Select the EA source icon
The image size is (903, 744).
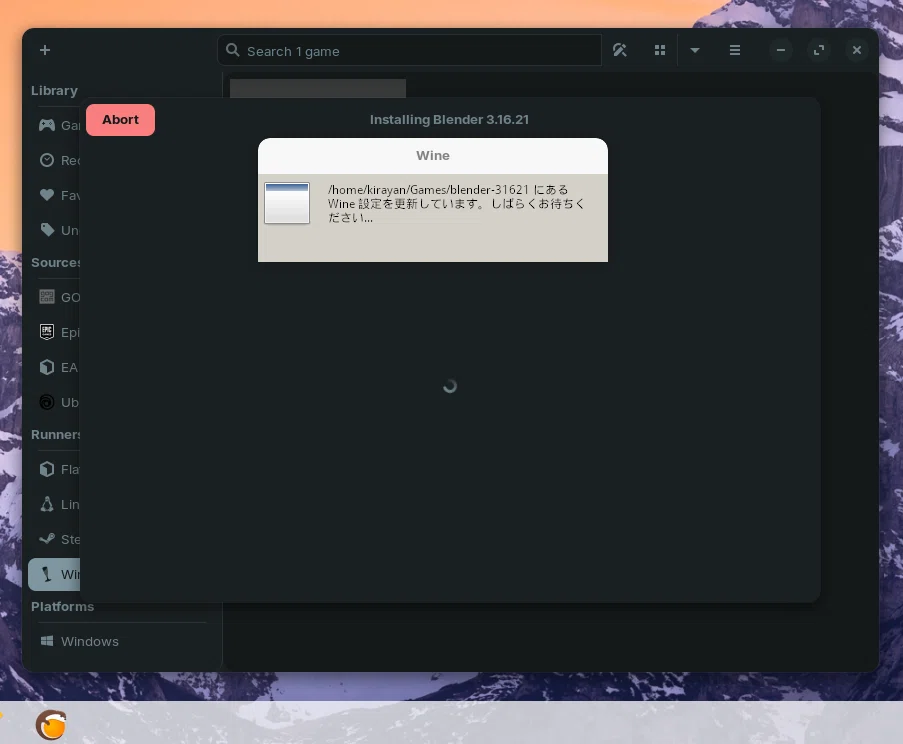click(47, 367)
